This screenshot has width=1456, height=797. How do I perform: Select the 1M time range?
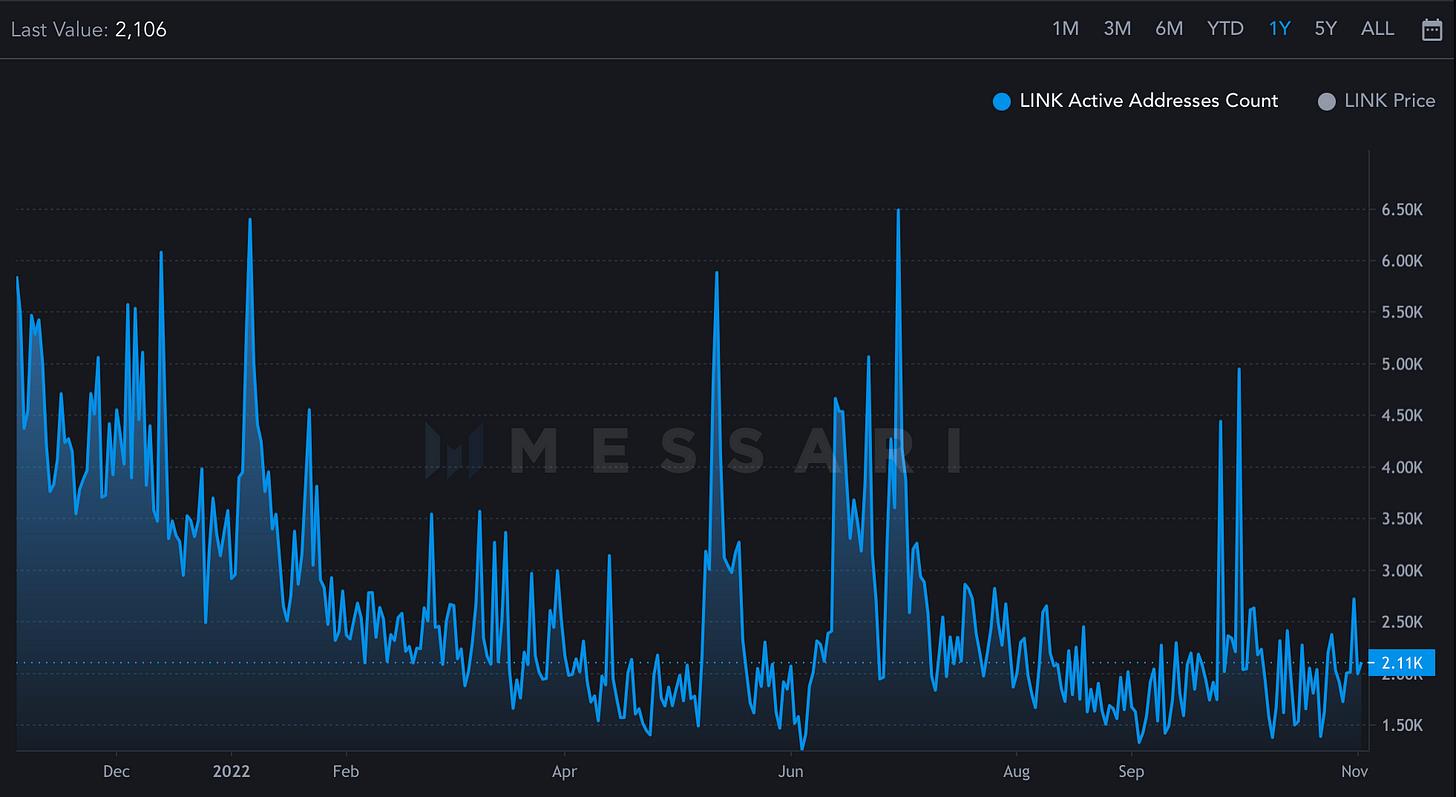coord(1065,29)
